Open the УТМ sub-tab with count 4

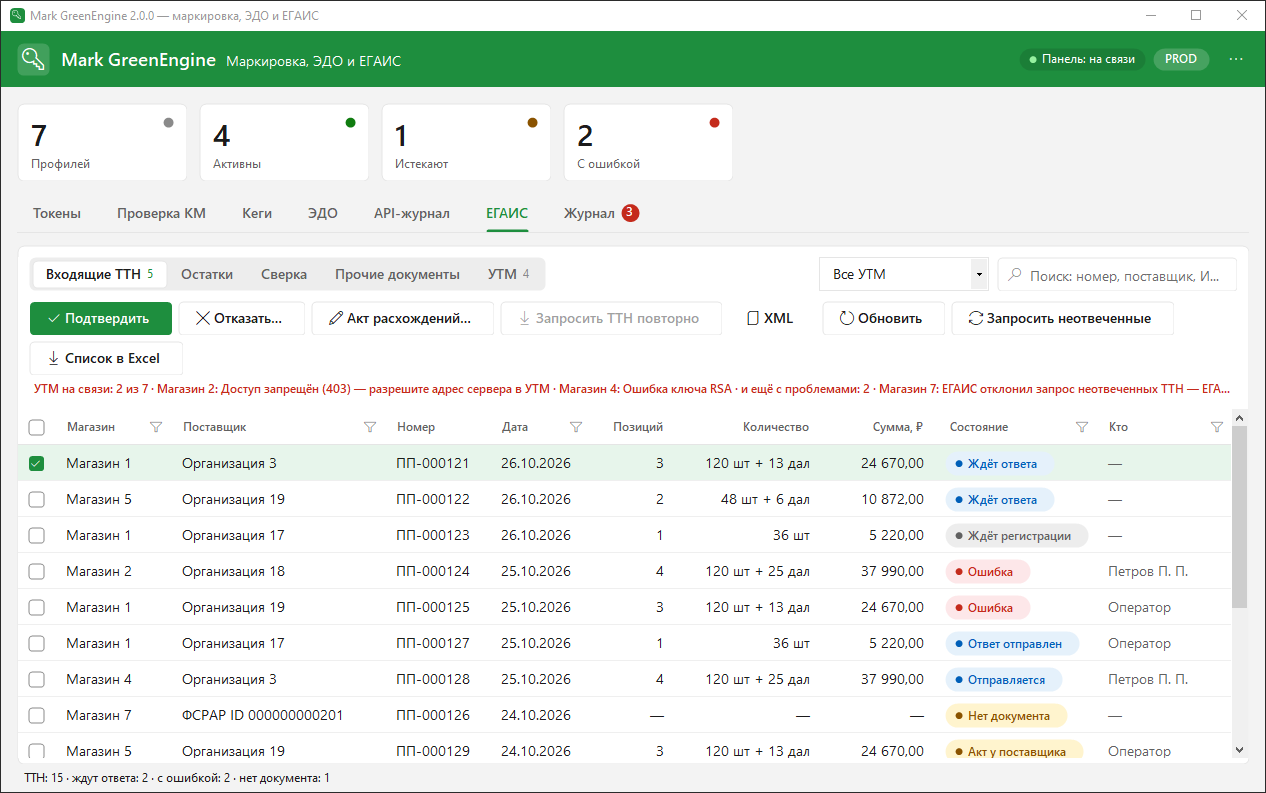pyautogui.click(x=509, y=274)
